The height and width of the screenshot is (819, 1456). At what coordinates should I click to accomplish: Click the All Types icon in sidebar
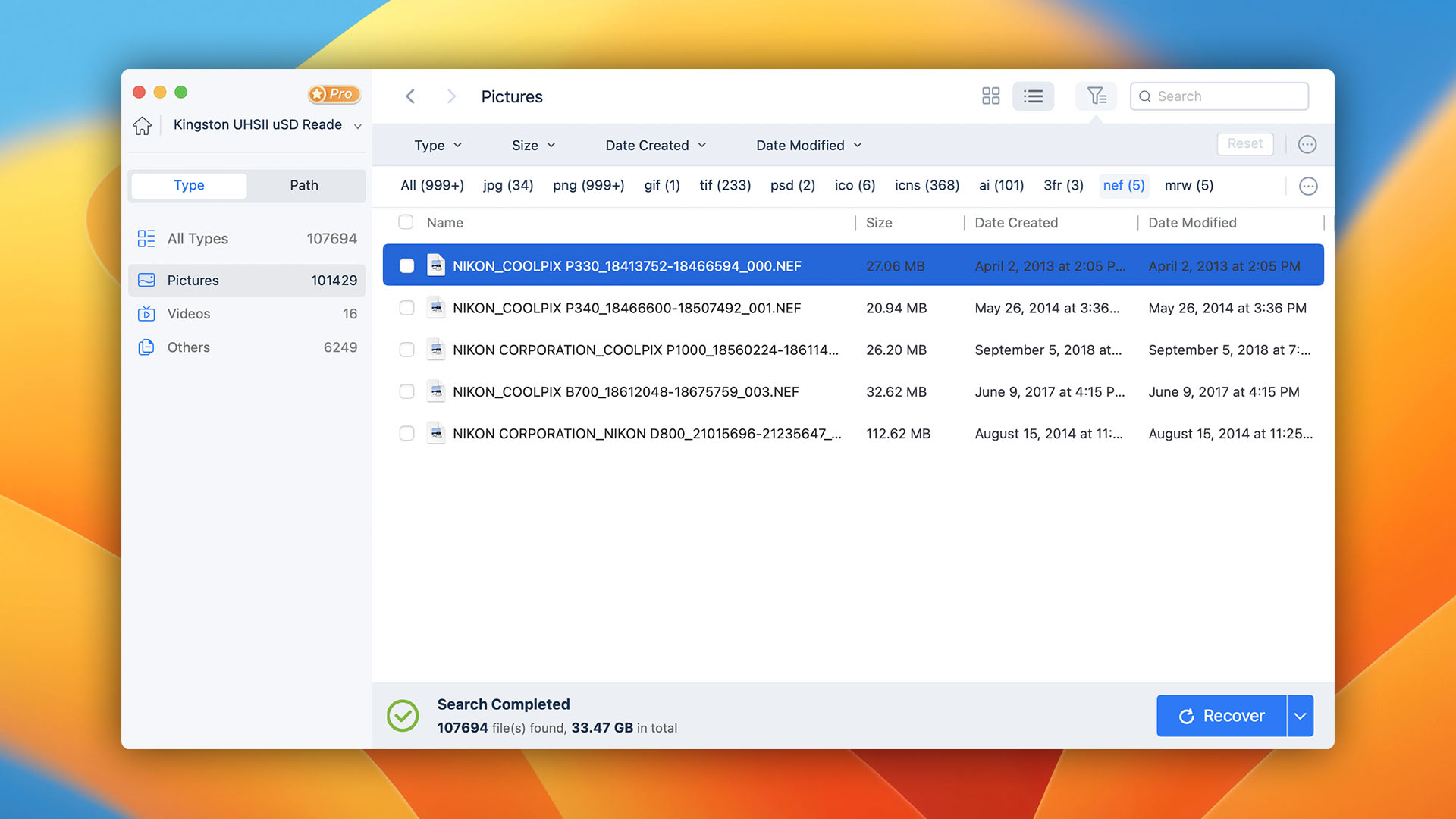[x=146, y=238]
